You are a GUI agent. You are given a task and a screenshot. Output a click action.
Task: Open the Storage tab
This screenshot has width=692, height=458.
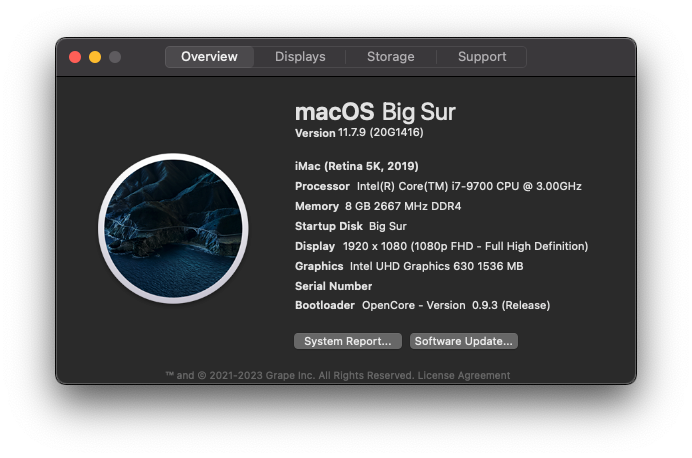pyautogui.click(x=391, y=57)
